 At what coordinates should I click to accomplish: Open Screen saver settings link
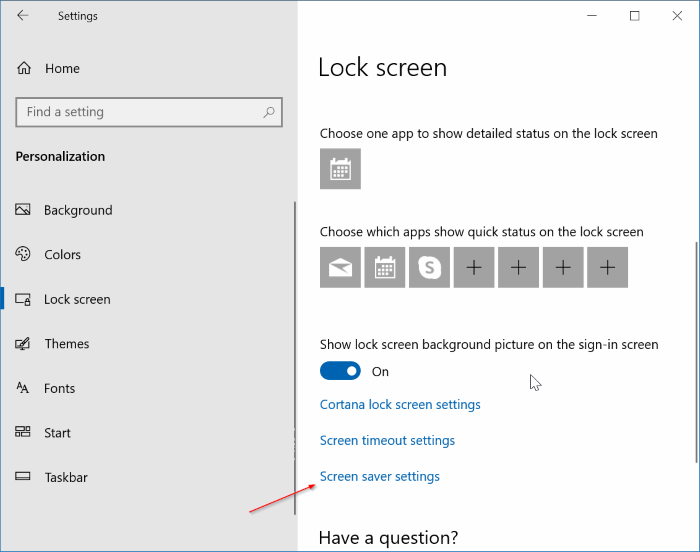pyautogui.click(x=380, y=476)
